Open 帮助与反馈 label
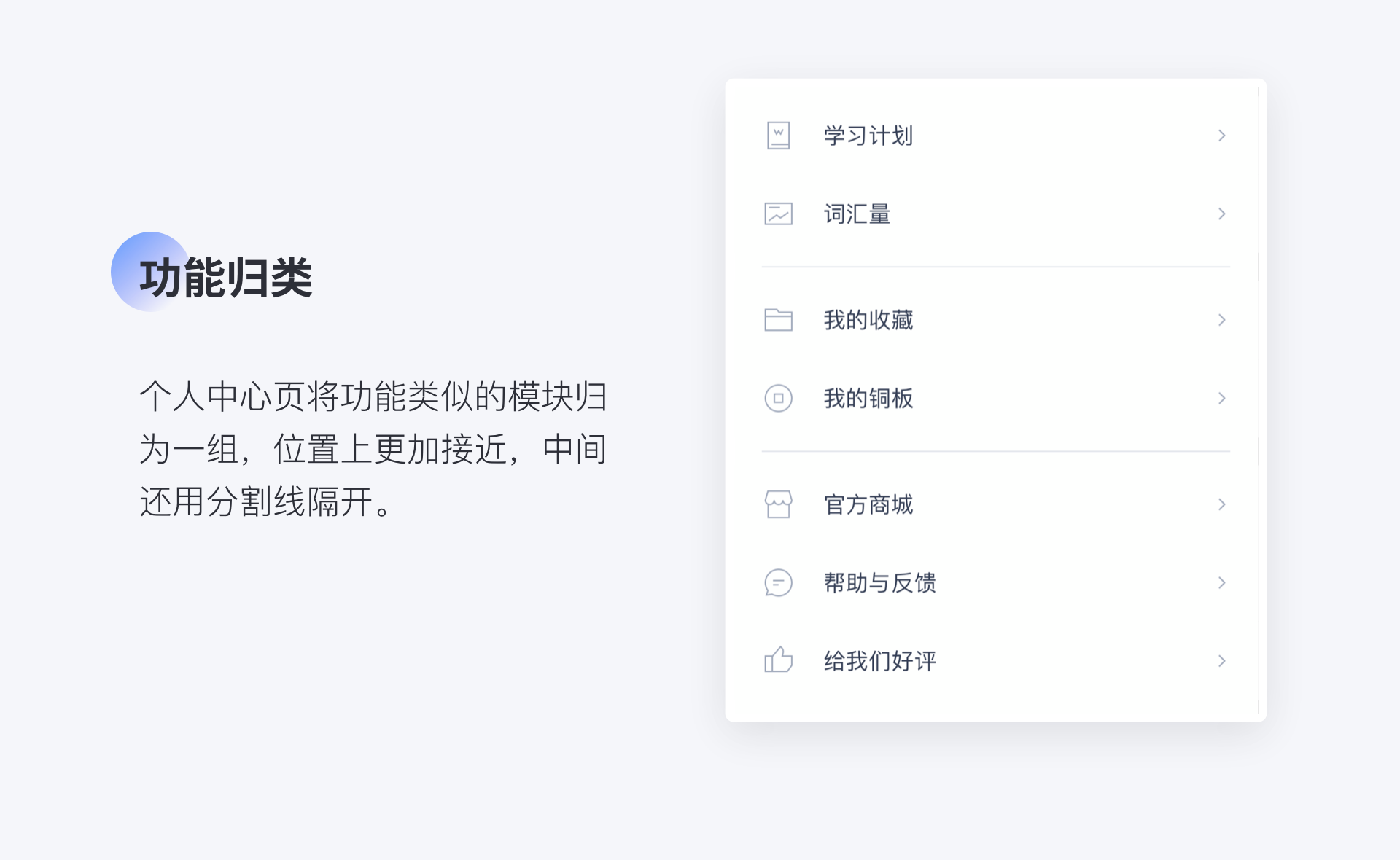The image size is (1400, 860). [x=879, y=583]
